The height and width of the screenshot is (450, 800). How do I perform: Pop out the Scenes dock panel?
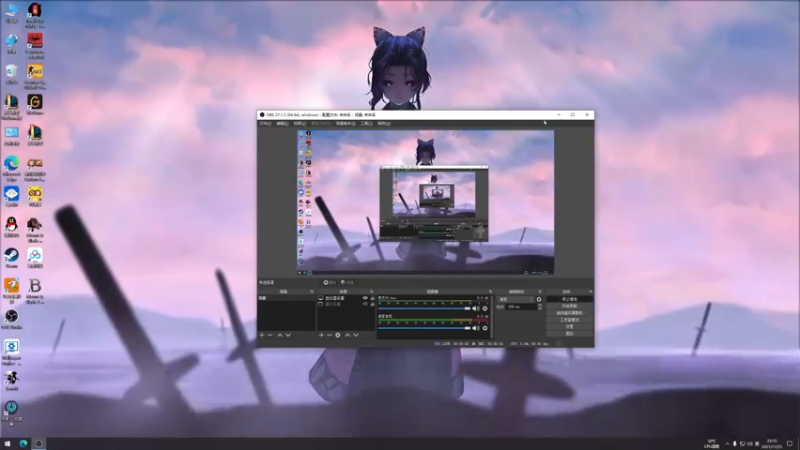[x=312, y=292]
